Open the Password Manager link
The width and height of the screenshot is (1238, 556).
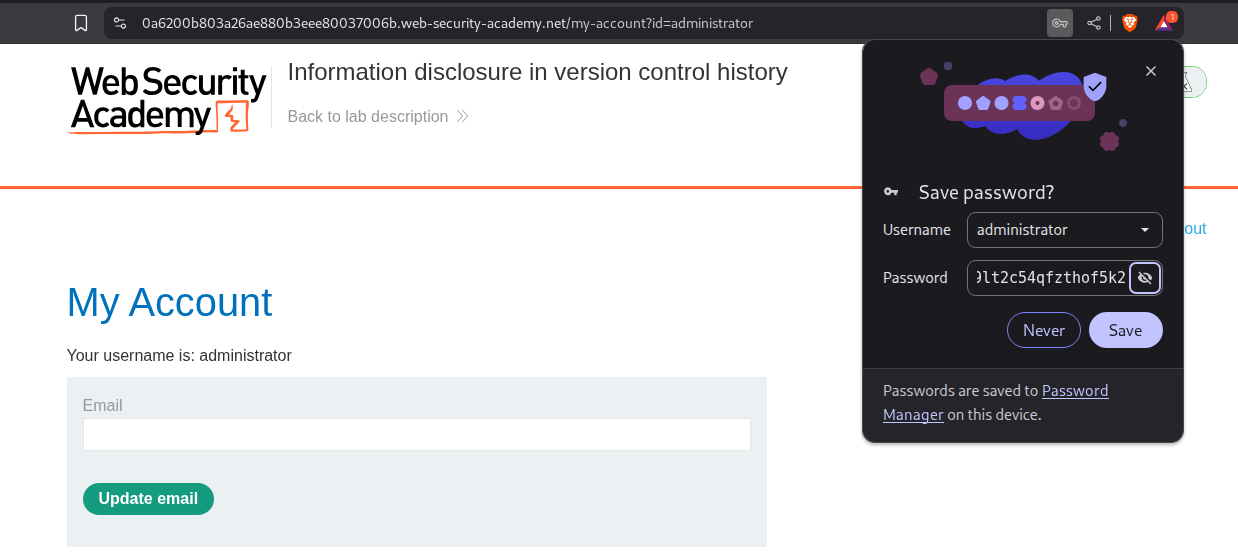point(995,402)
